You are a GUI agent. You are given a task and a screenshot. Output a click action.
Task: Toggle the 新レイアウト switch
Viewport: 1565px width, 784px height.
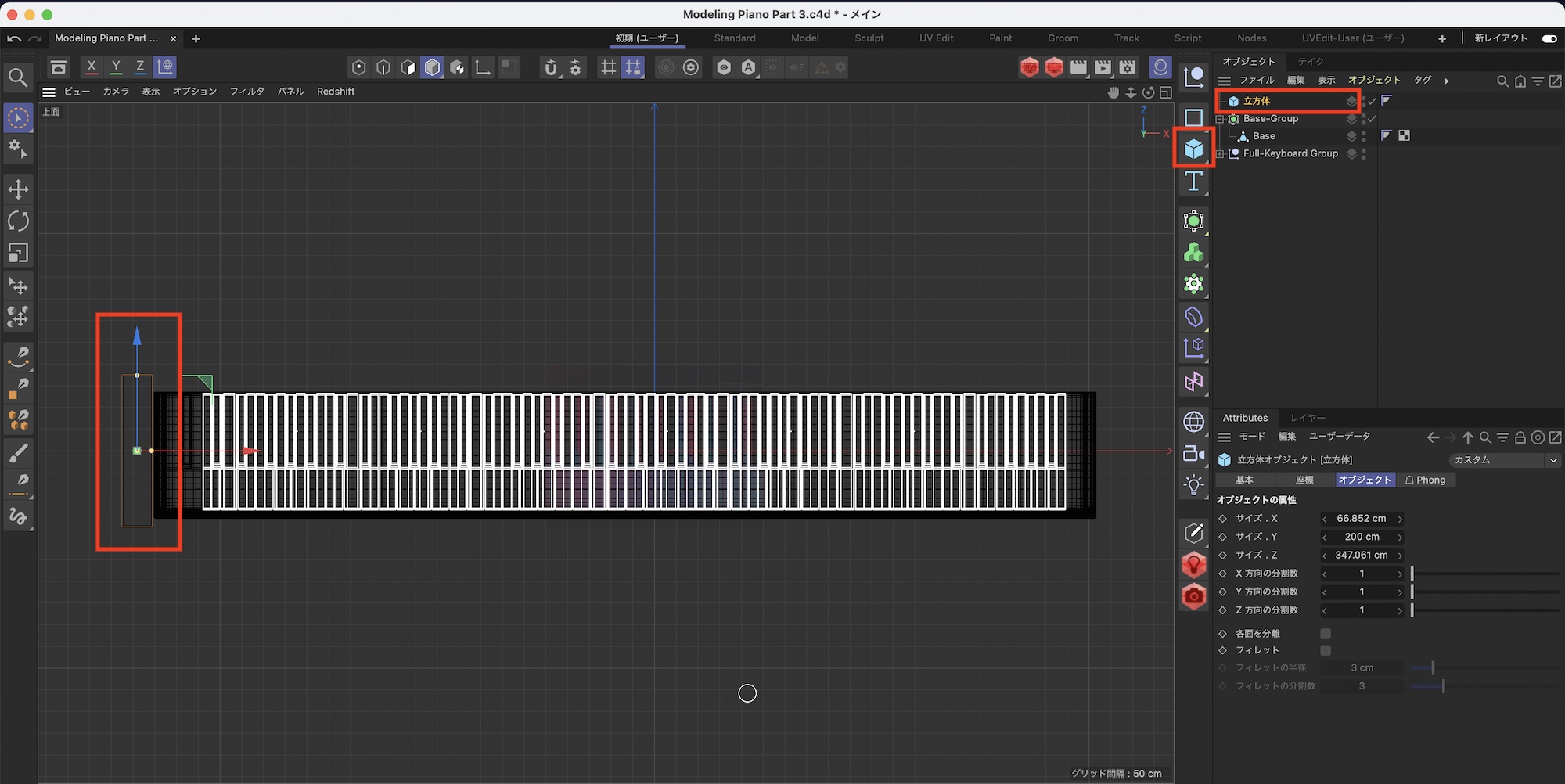1549,38
